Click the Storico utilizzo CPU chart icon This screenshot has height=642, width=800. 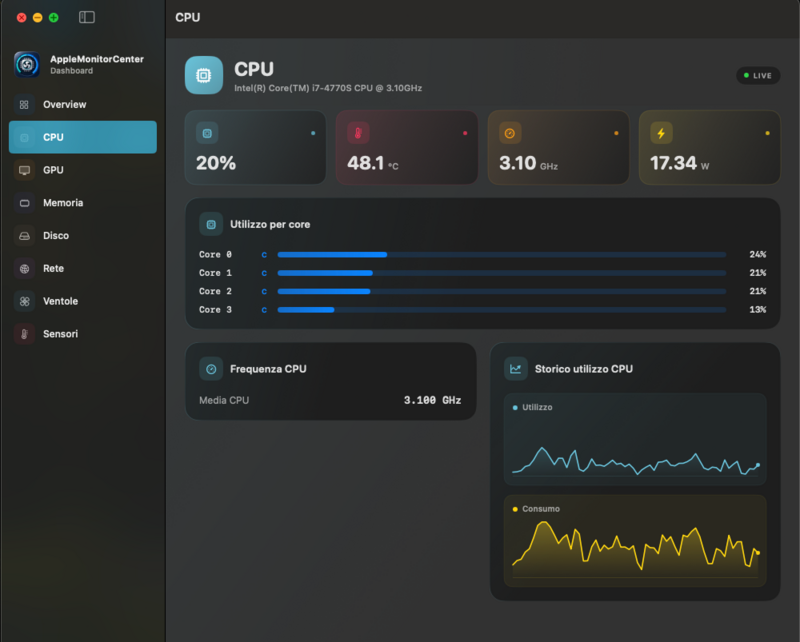[x=515, y=369]
